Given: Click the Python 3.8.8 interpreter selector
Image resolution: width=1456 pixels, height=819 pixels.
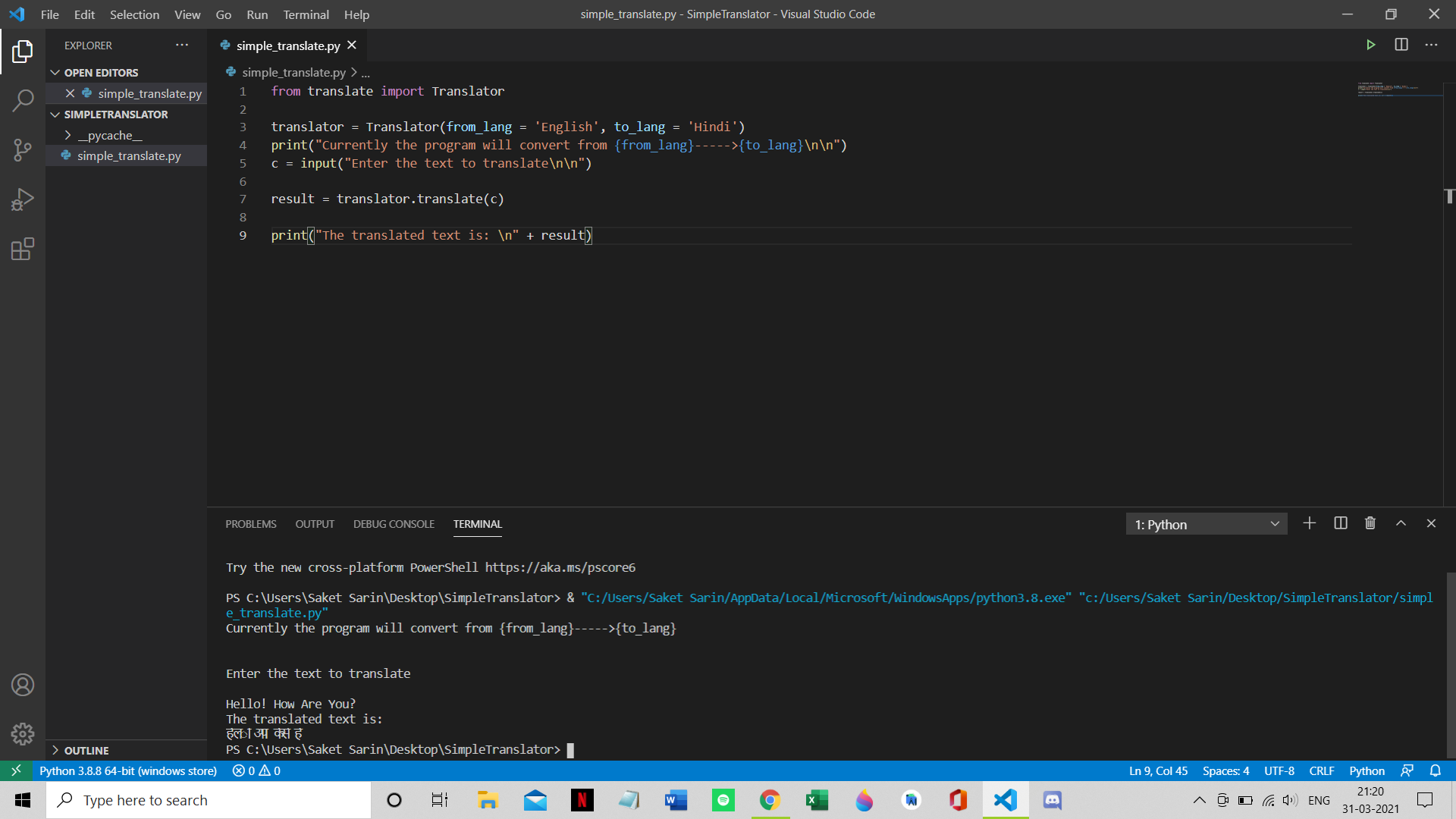Looking at the screenshot, I should [x=128, y=770].
